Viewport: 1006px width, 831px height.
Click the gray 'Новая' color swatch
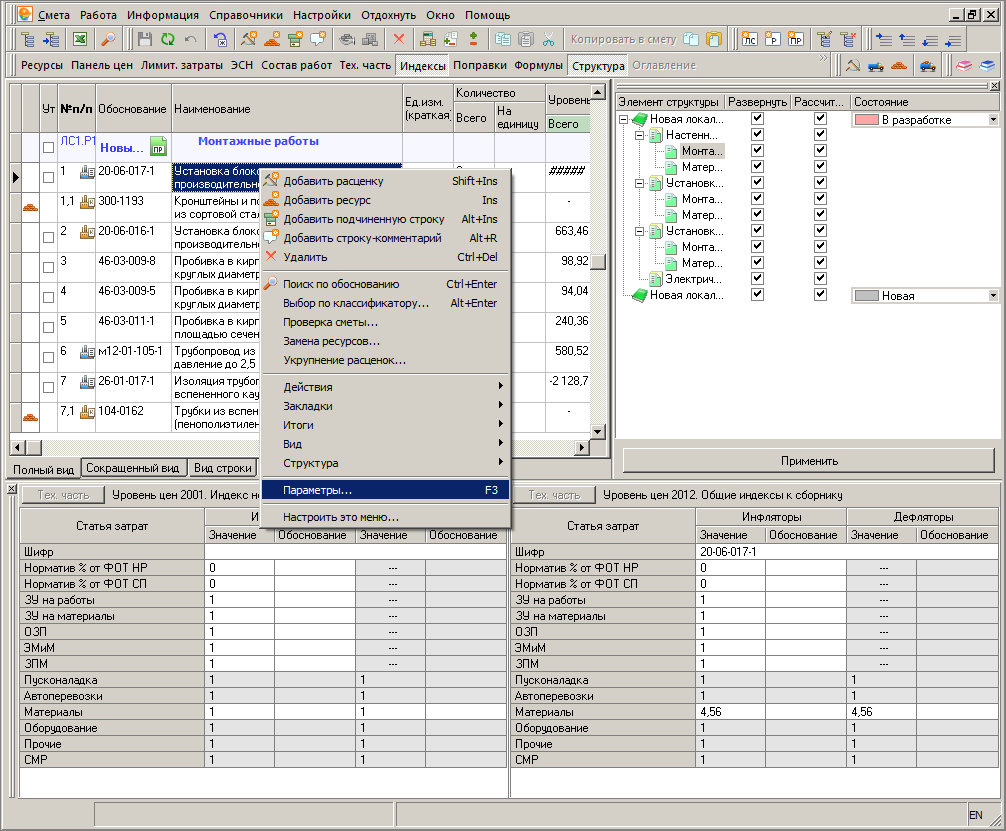tap(866, 295)
